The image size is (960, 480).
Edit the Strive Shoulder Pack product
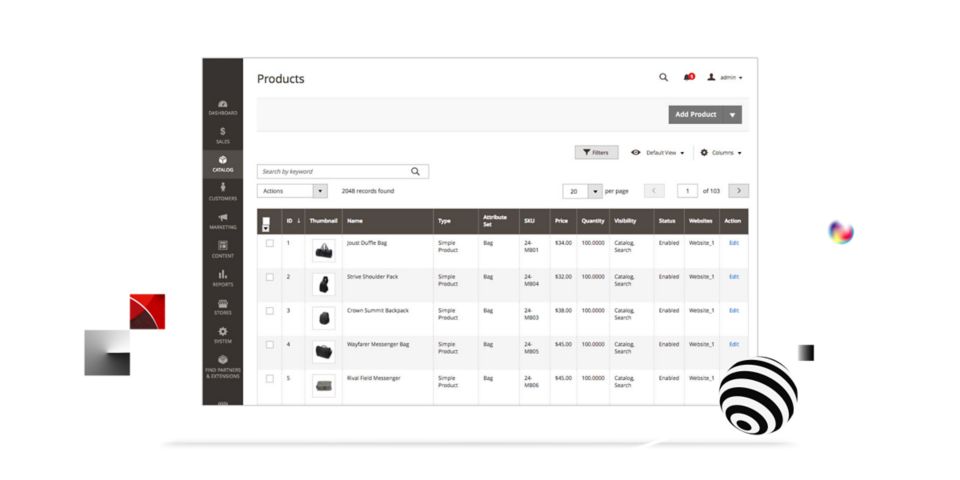(733, 277)
